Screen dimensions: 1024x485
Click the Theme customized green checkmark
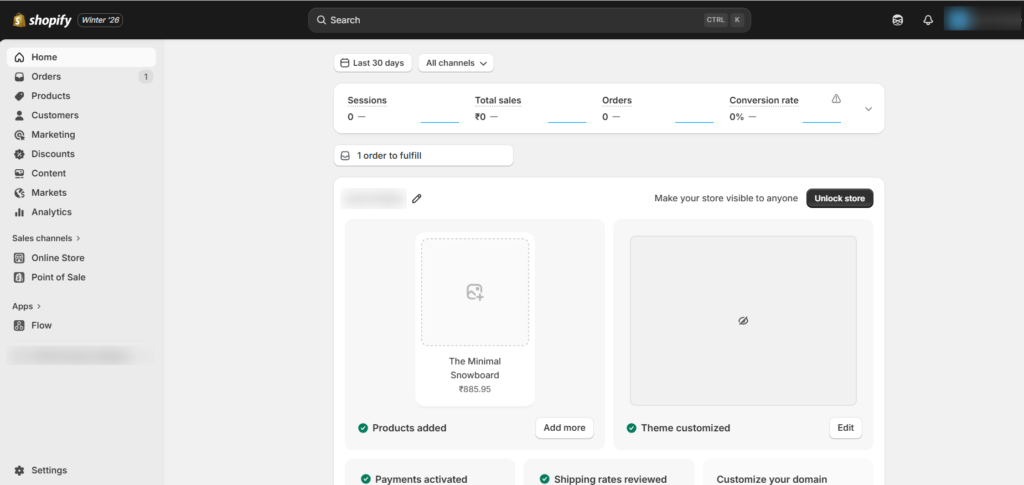click(631, 428)
